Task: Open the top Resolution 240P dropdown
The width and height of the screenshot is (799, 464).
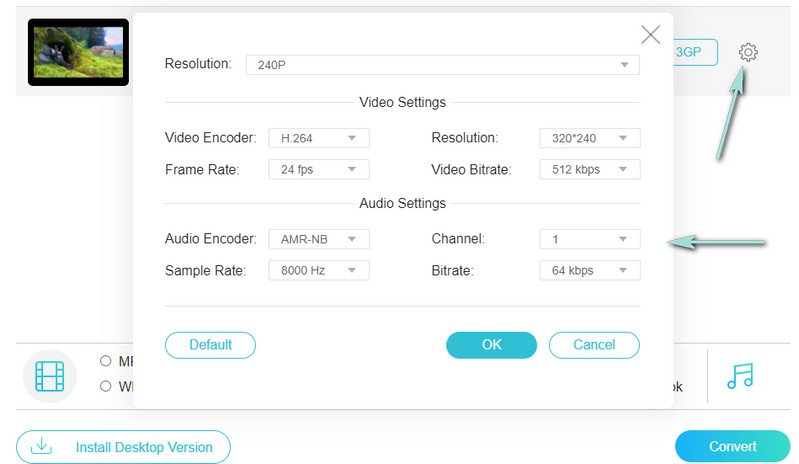Action: coord(442,64)
